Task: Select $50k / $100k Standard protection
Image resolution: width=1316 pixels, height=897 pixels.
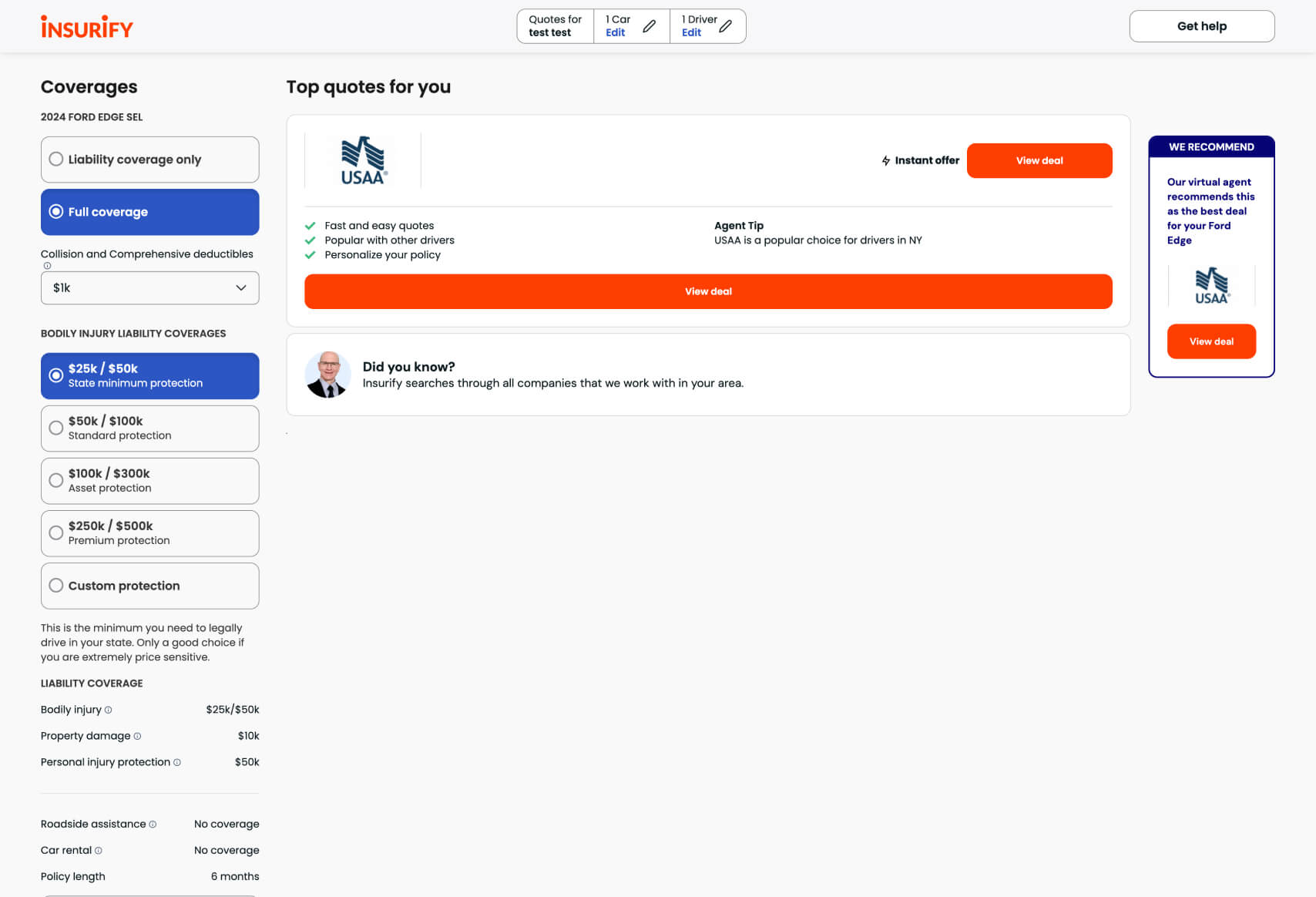Action: (x=150, y=428)
